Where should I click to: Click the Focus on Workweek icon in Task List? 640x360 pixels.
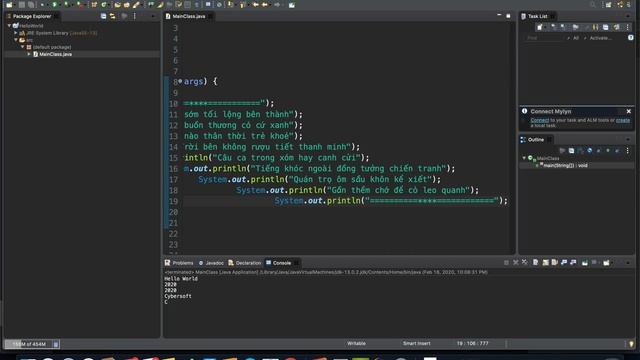[x=576, y=27]
